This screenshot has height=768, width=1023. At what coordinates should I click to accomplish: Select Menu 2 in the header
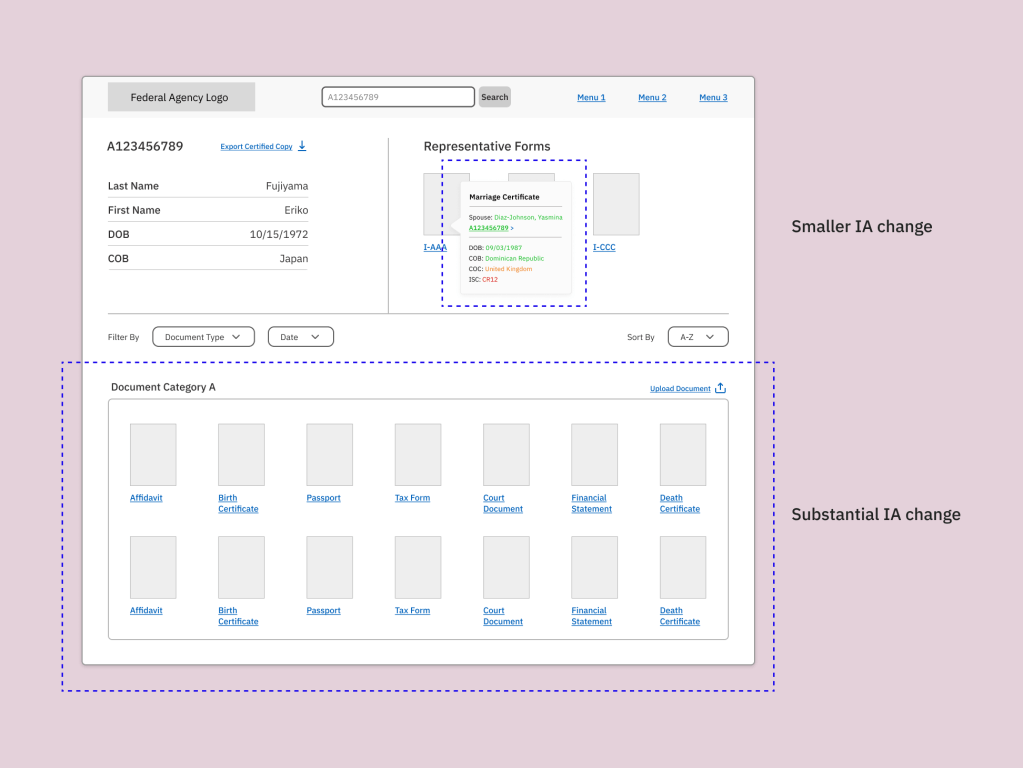click(x=652, y=98)
